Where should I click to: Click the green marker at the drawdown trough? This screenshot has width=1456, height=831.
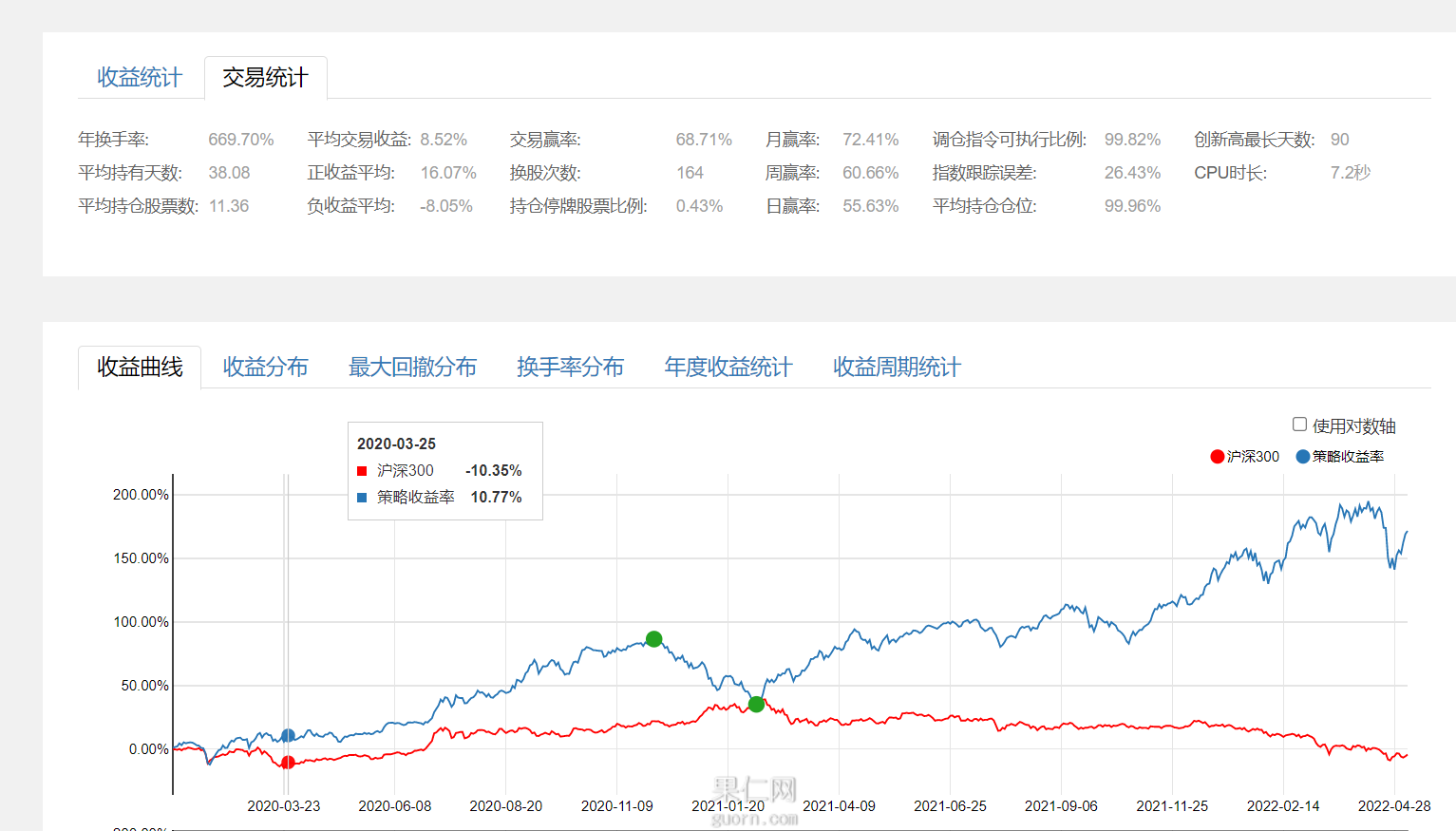point(756,704)
